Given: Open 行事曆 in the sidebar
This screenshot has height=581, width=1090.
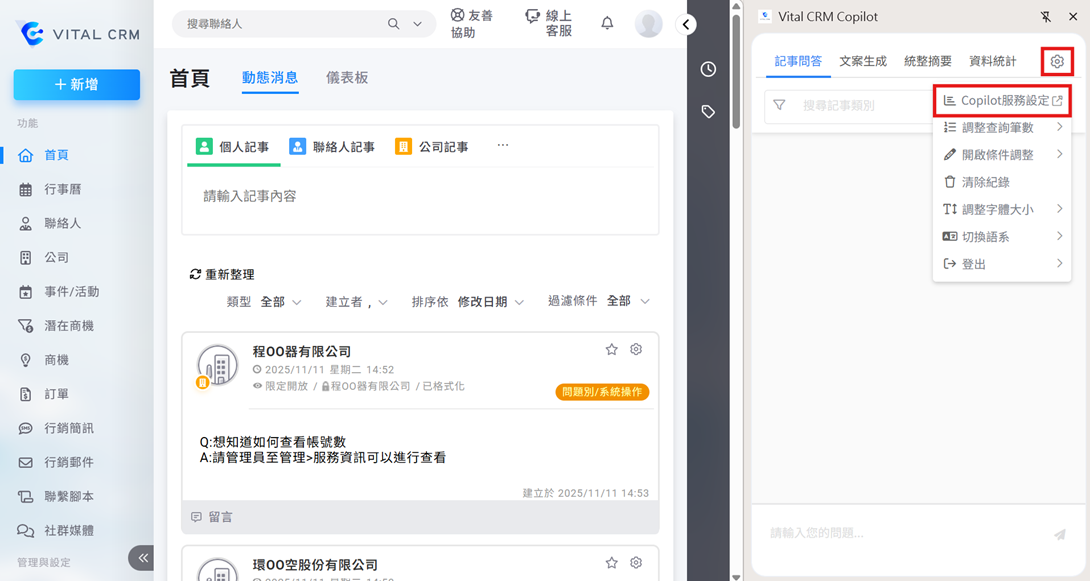Looking at the screenshot, I should click(62, 189).
